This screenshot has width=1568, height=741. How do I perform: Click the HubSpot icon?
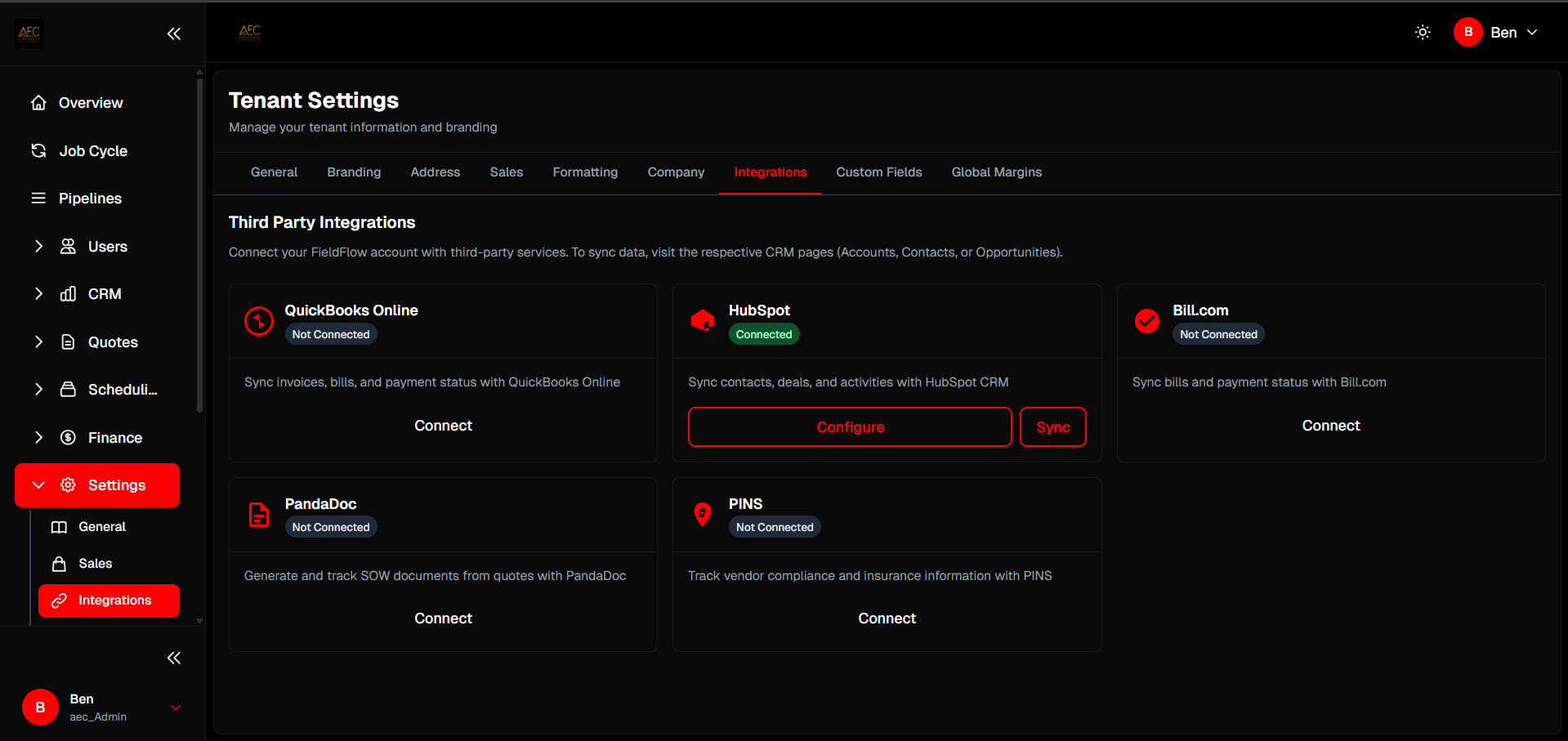[x=703, y=321]
